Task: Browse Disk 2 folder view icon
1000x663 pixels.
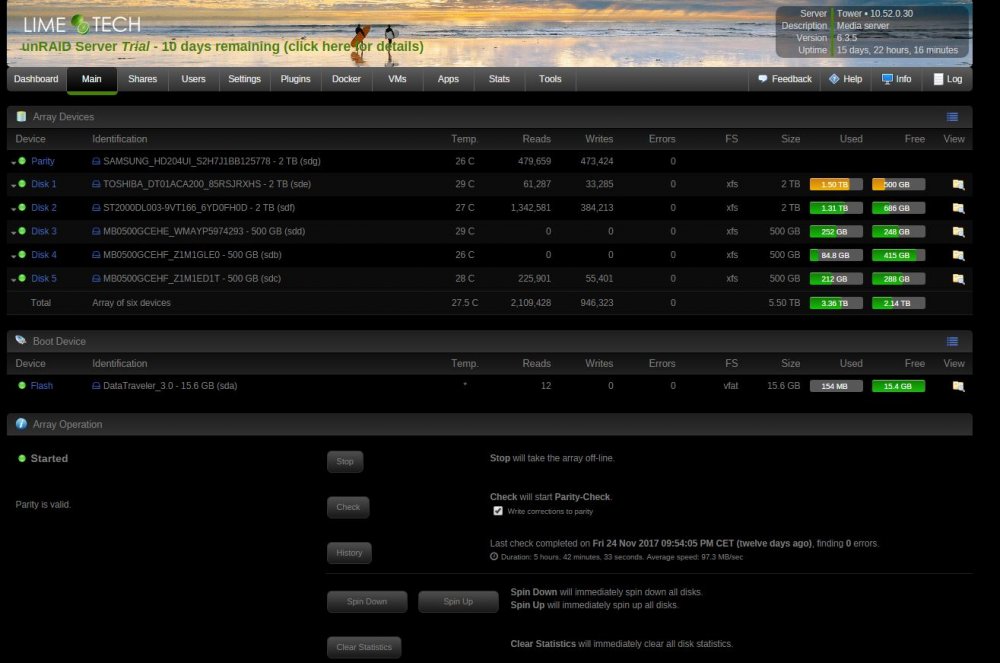Action: coord(958,208)
